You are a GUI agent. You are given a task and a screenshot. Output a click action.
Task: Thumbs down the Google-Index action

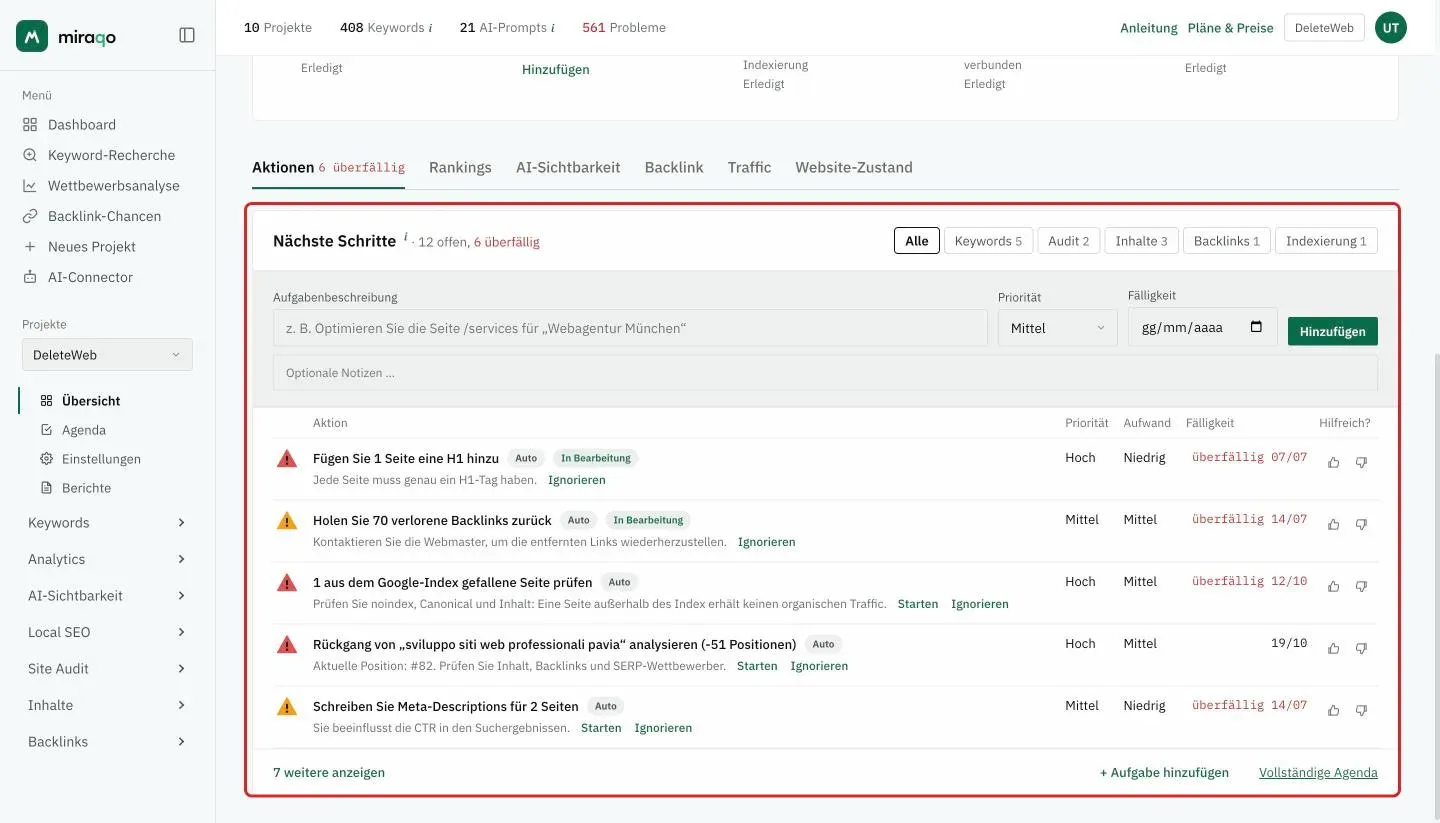click(1361, 587)
